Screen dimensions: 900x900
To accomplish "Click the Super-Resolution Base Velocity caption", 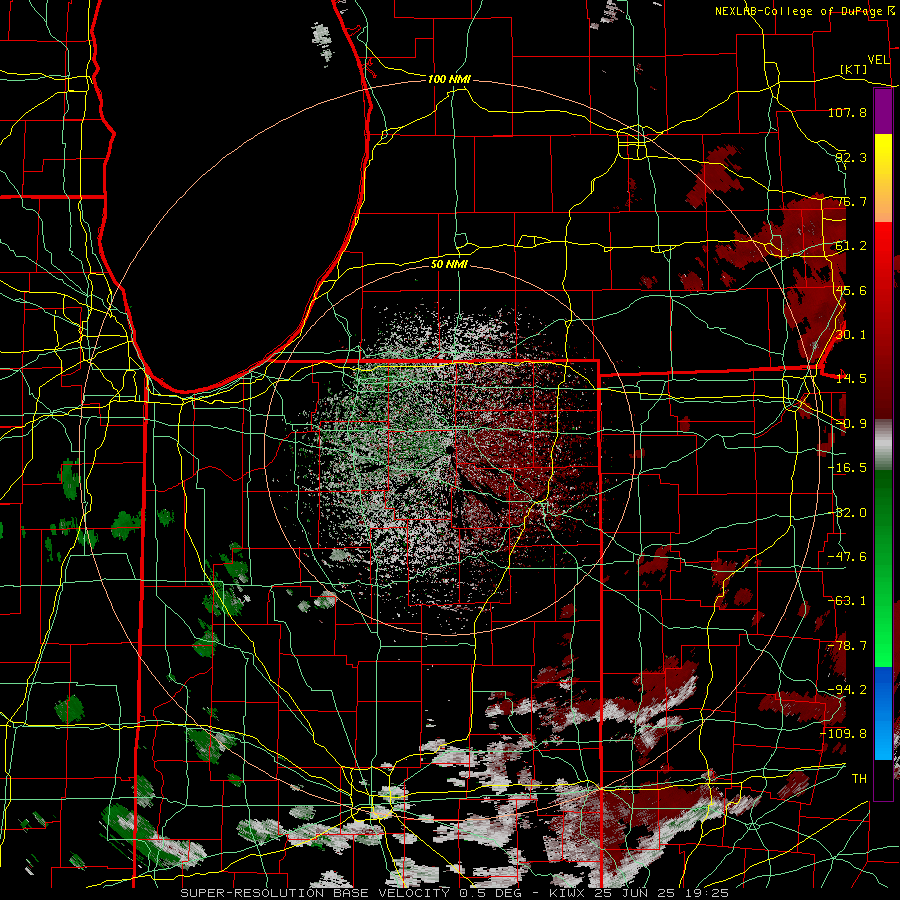I will 454,893.
